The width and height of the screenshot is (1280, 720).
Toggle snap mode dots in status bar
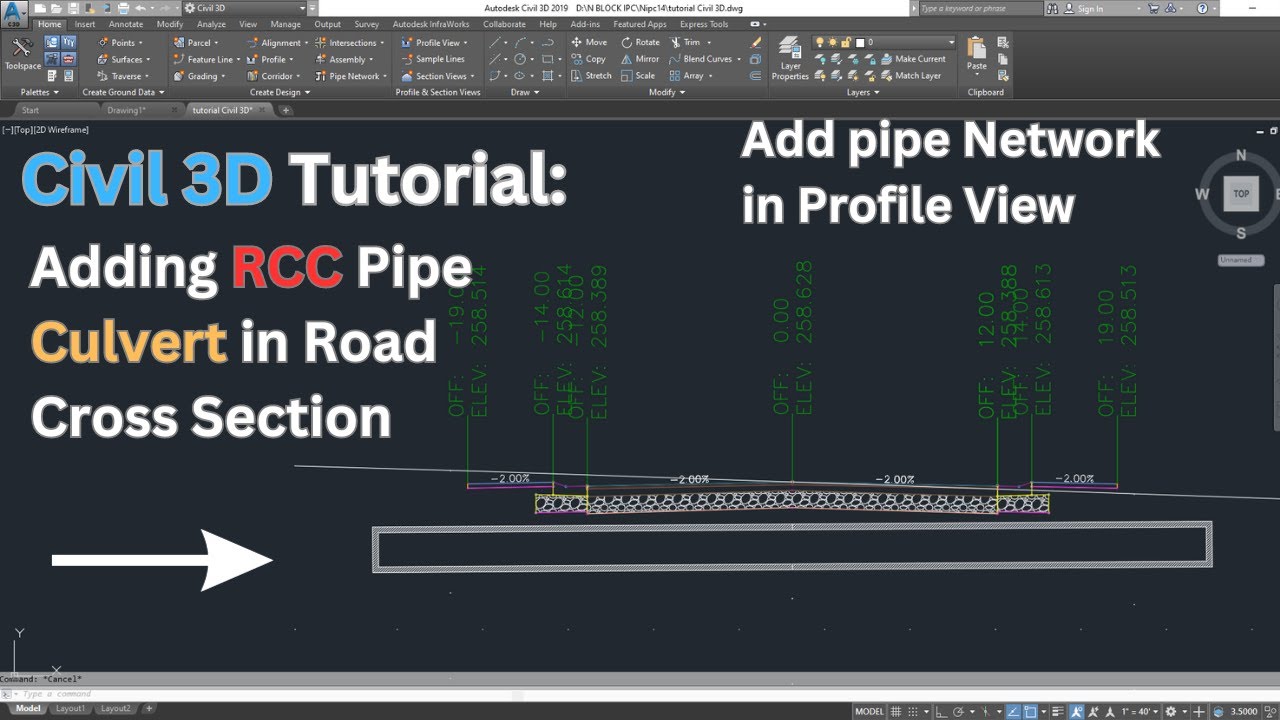913,711
